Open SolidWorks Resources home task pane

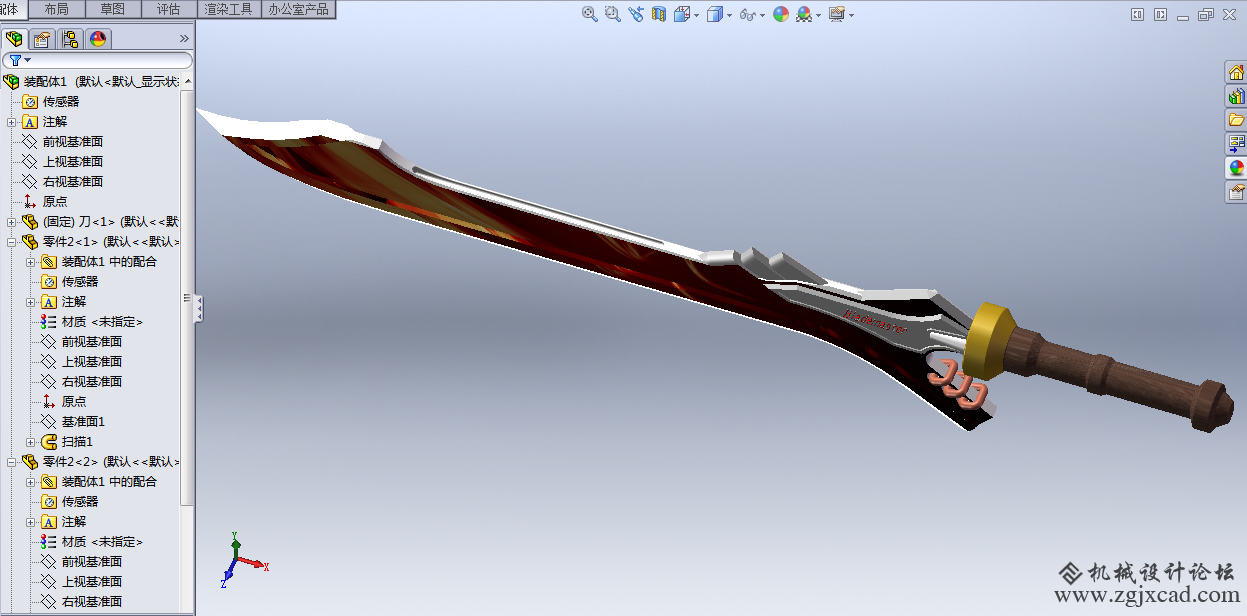coord(1236,72)
